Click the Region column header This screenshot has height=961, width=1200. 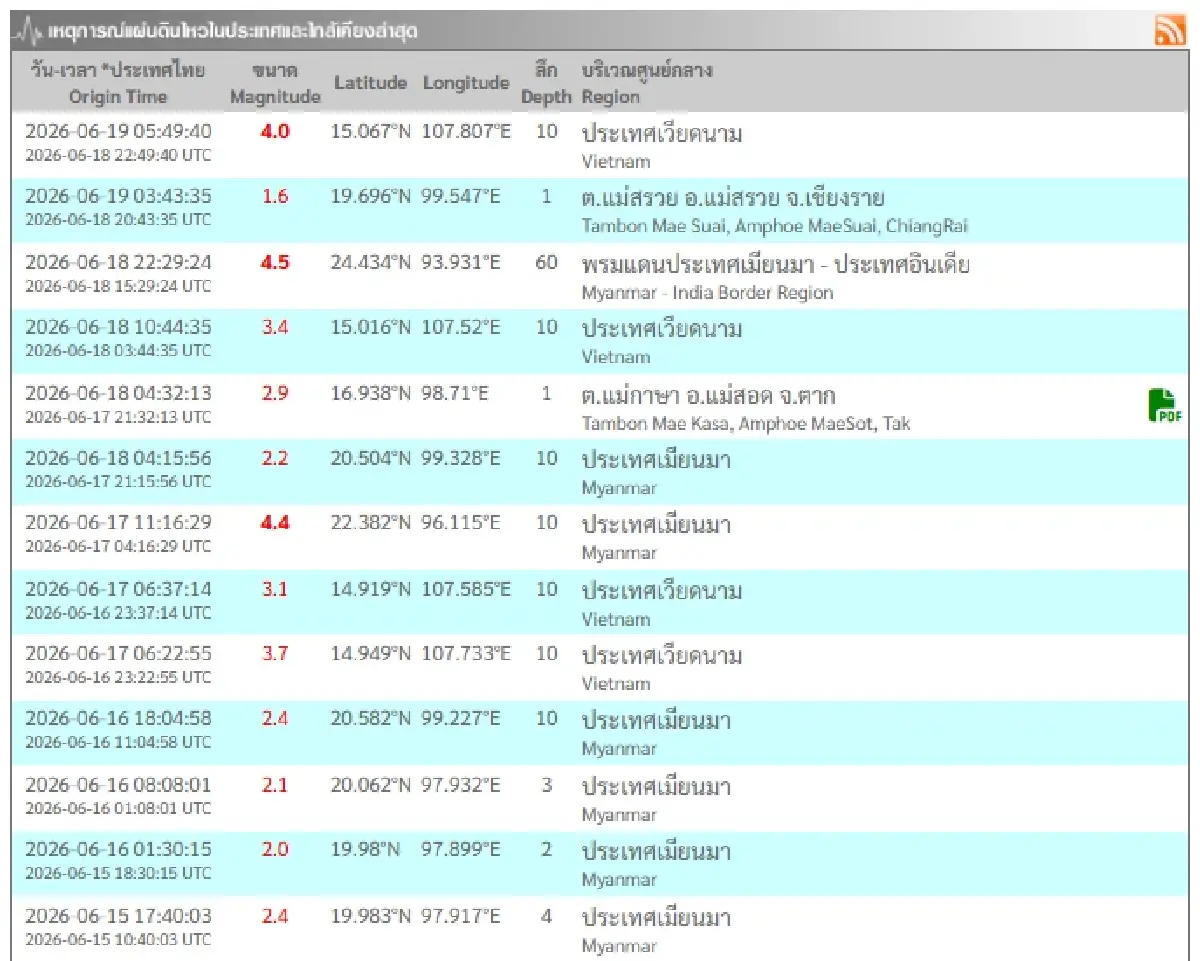(647, 84)
